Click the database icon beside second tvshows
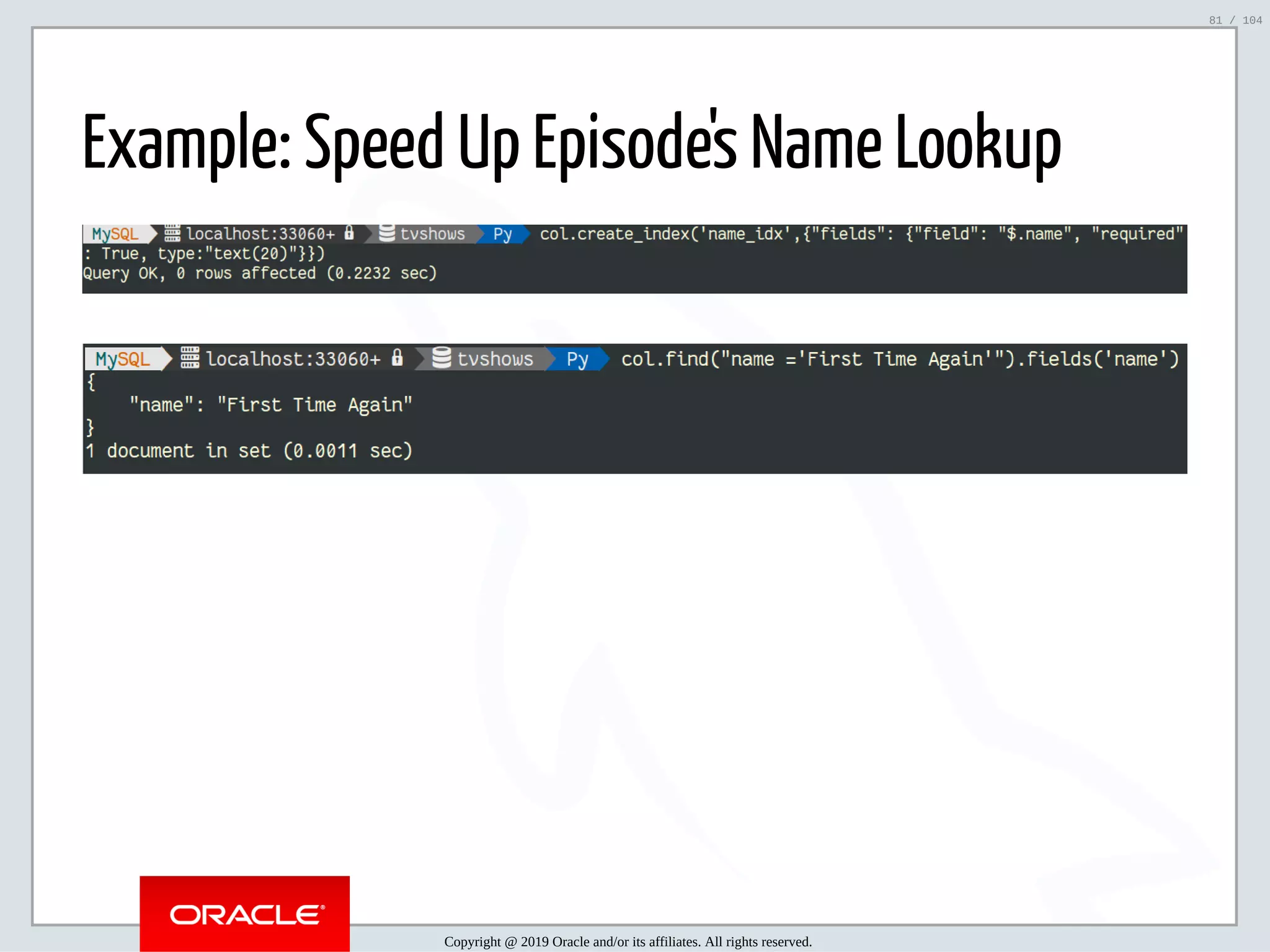The height and width of the screenshot is (952, 1270). (x=442, y=358)
